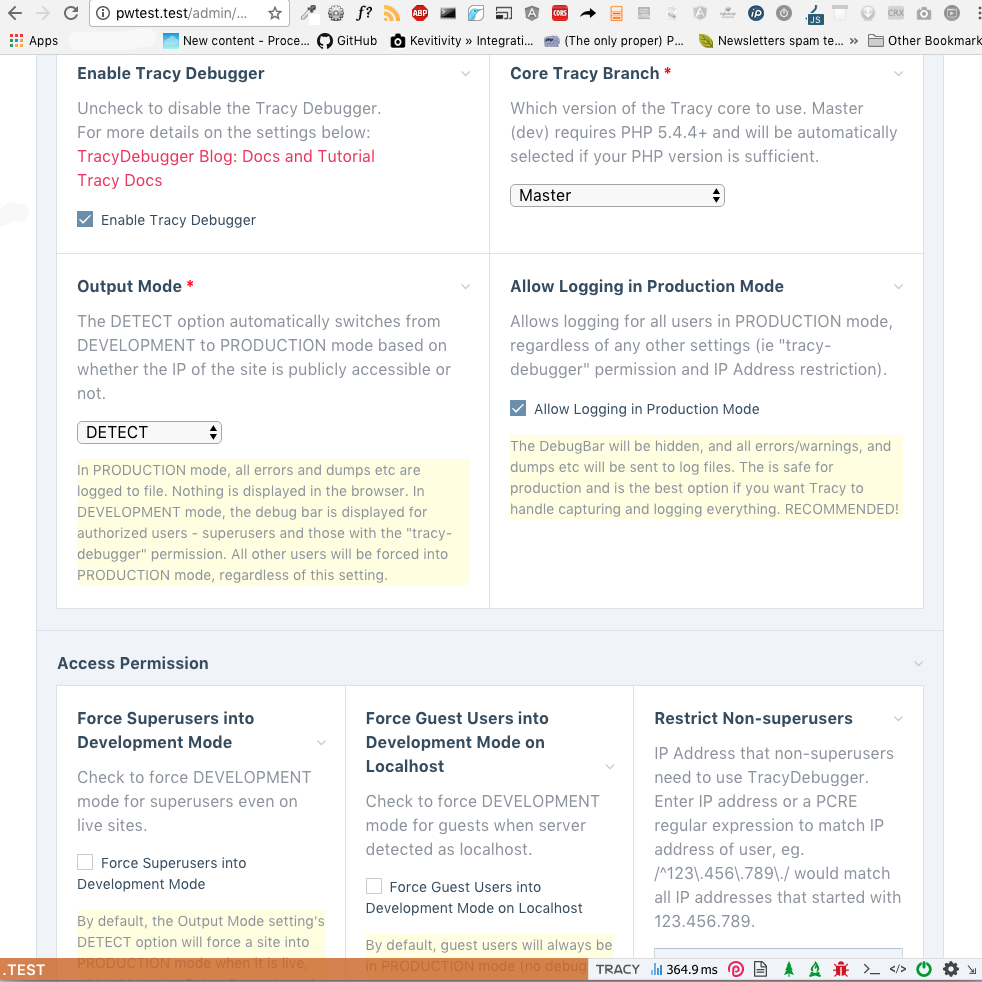The image size is (982, 982).
Task: Open the console prompt panel in Tracy bar
Action: (x=871, y=969)
